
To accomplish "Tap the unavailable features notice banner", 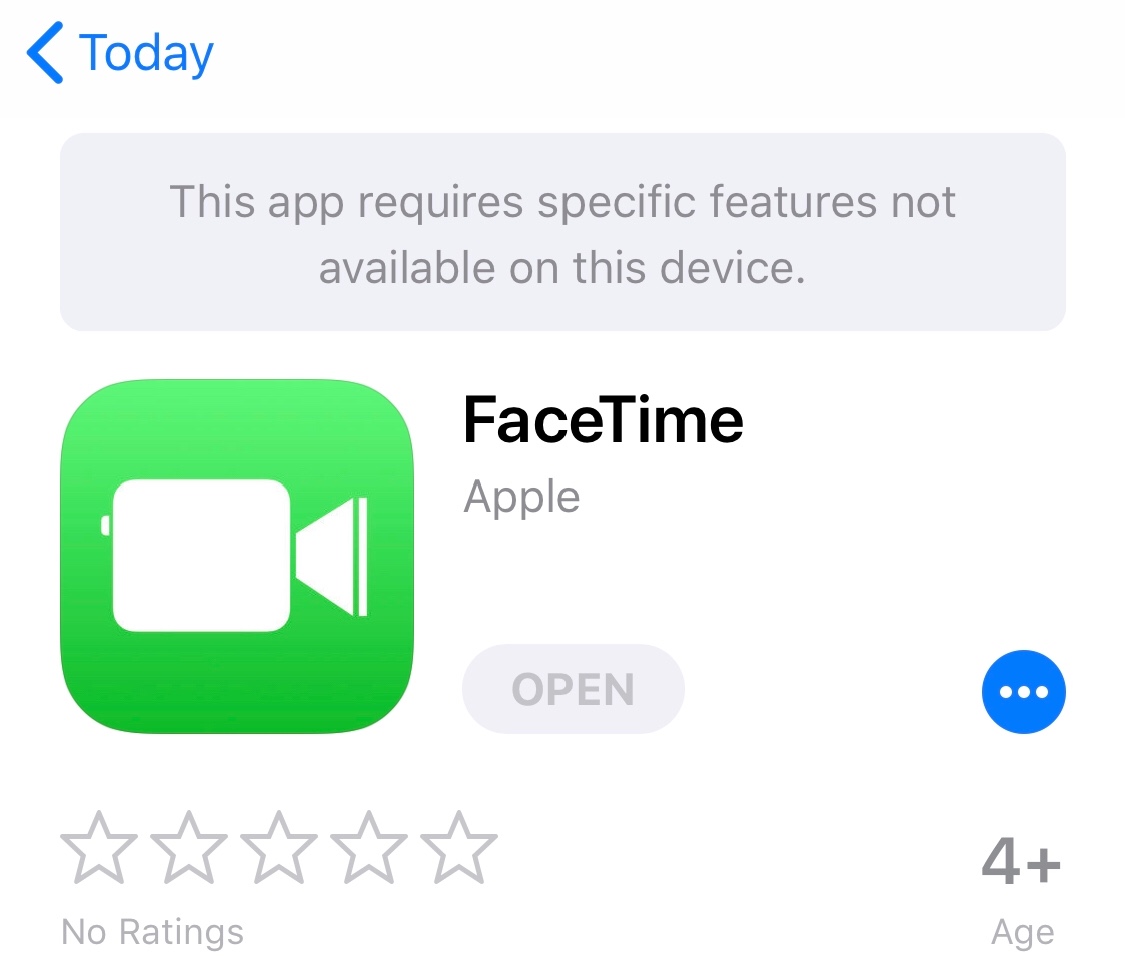I will [x=562, y=232].
